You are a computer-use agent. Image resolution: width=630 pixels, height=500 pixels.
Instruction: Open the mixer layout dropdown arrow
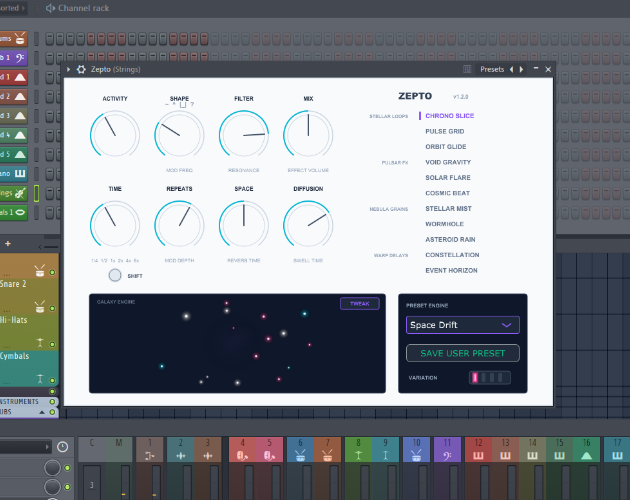(x=47, y=447)
